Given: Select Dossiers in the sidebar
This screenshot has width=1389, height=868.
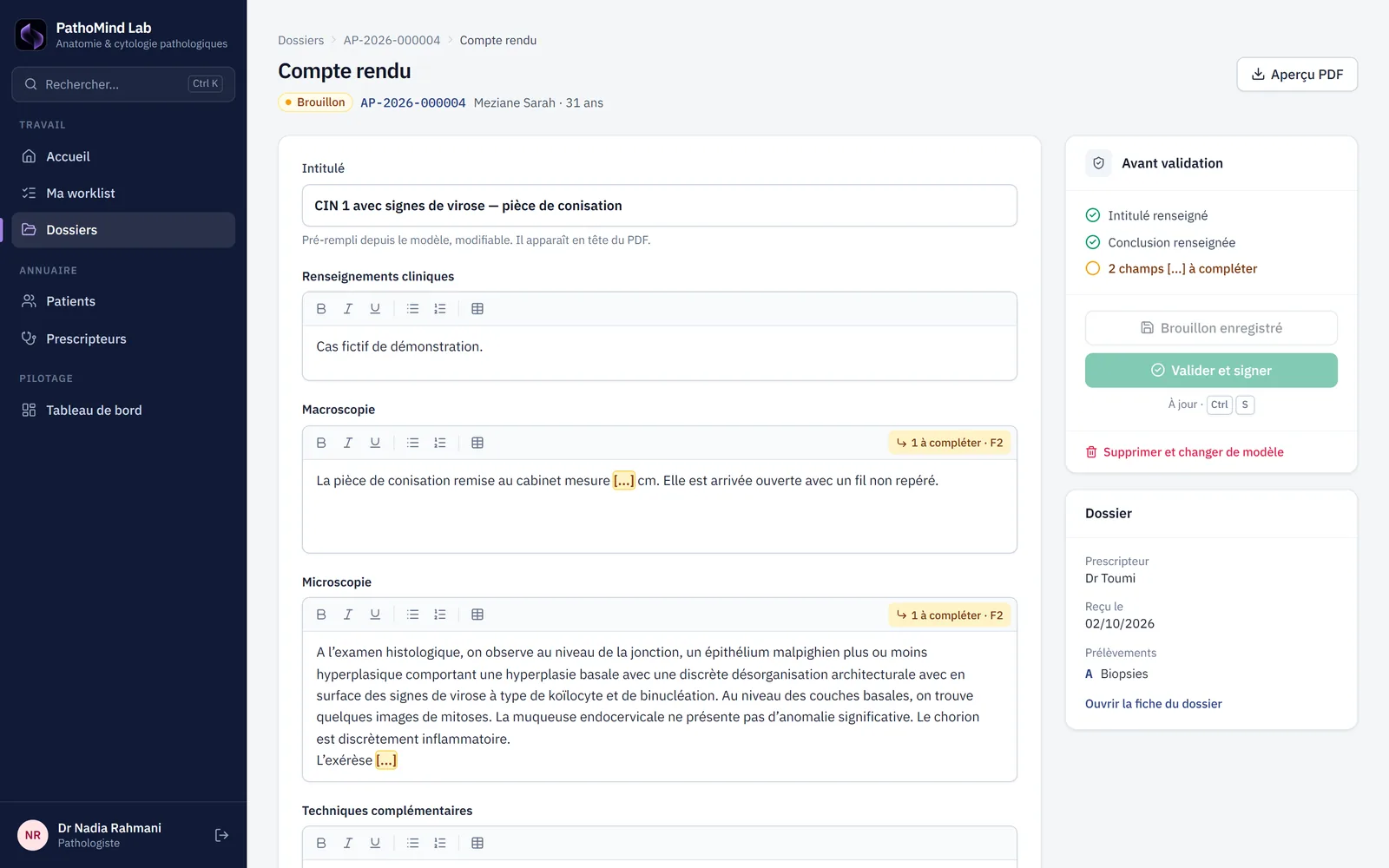Looking at the screenshot, I should click(123, 230).
